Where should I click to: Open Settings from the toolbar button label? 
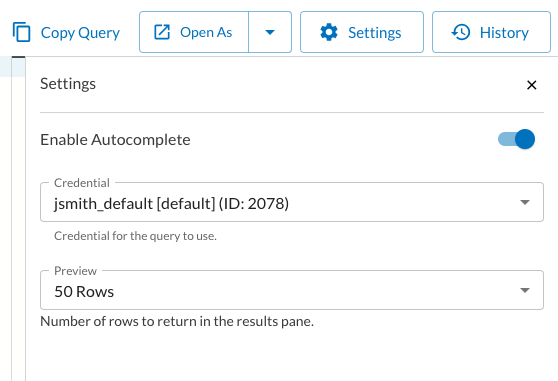374,33
